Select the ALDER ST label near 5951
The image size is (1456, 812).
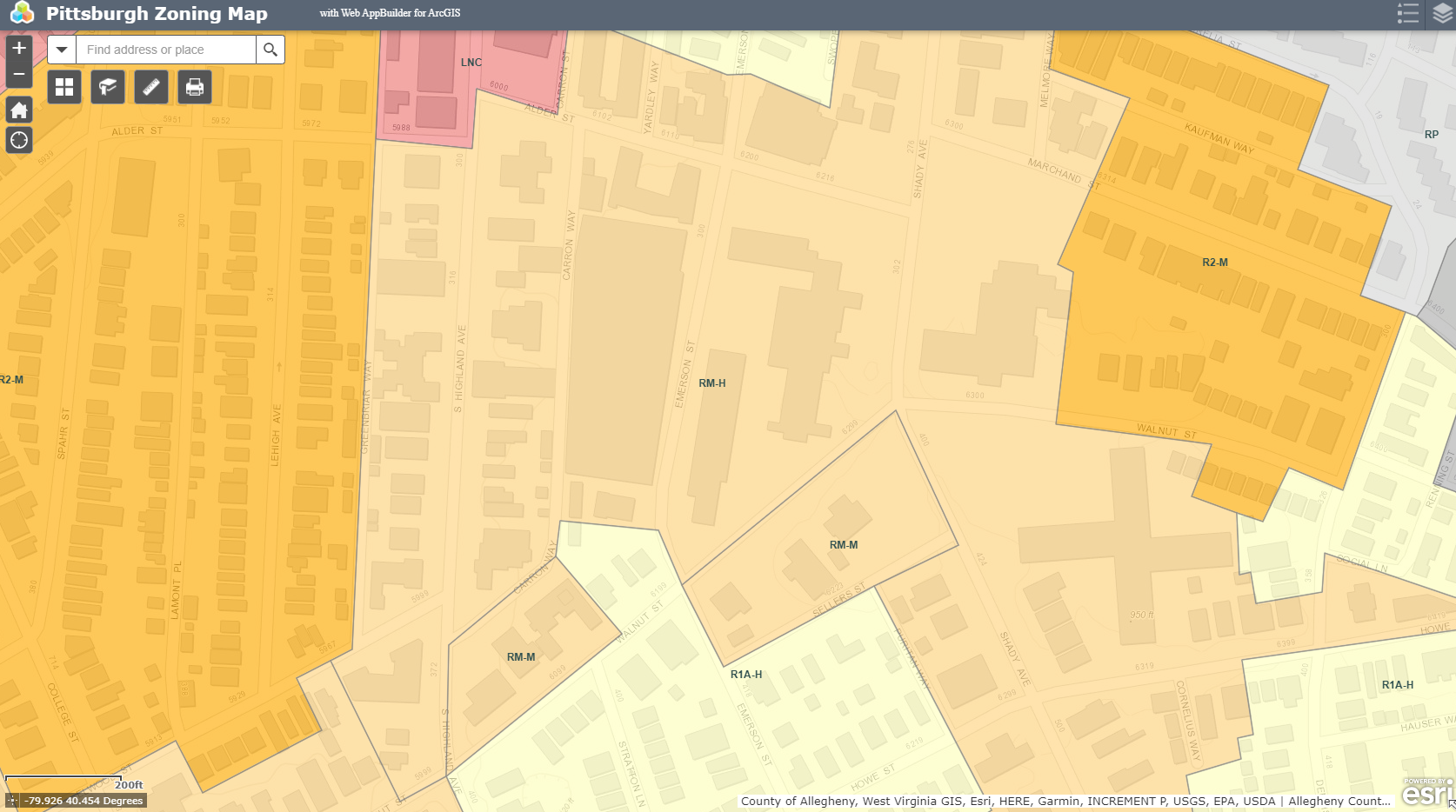(137, 131)
